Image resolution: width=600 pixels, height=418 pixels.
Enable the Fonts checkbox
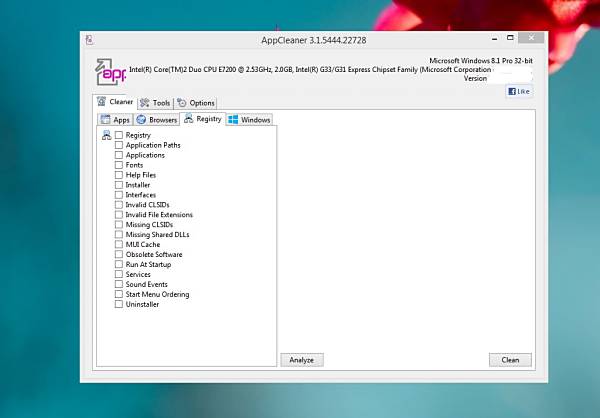[119, 165]
